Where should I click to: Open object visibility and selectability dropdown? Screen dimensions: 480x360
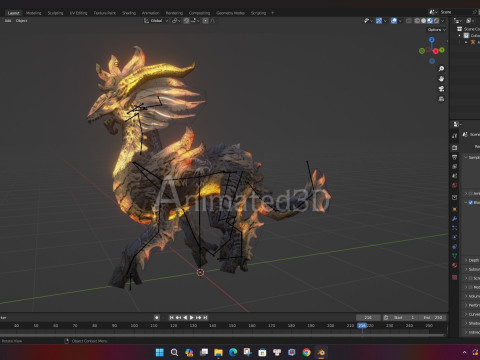(368, 21)
